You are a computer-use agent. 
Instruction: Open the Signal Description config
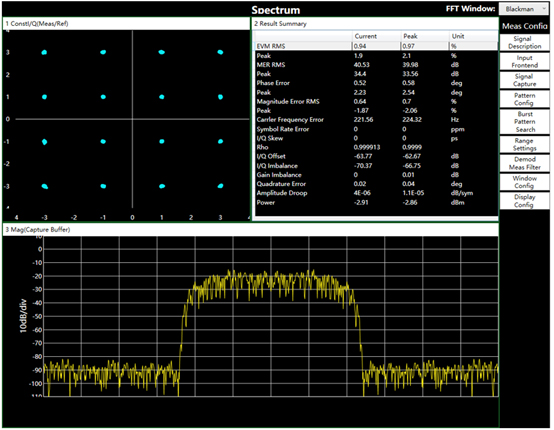tap(524, 42)
